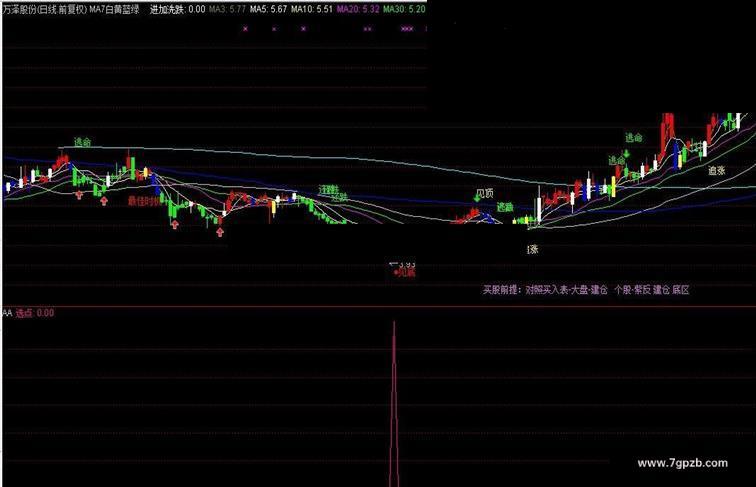The height and width of the screenshot is (487, 756).
Task: Click the 见顶 marker label
Action: (485, 193)
